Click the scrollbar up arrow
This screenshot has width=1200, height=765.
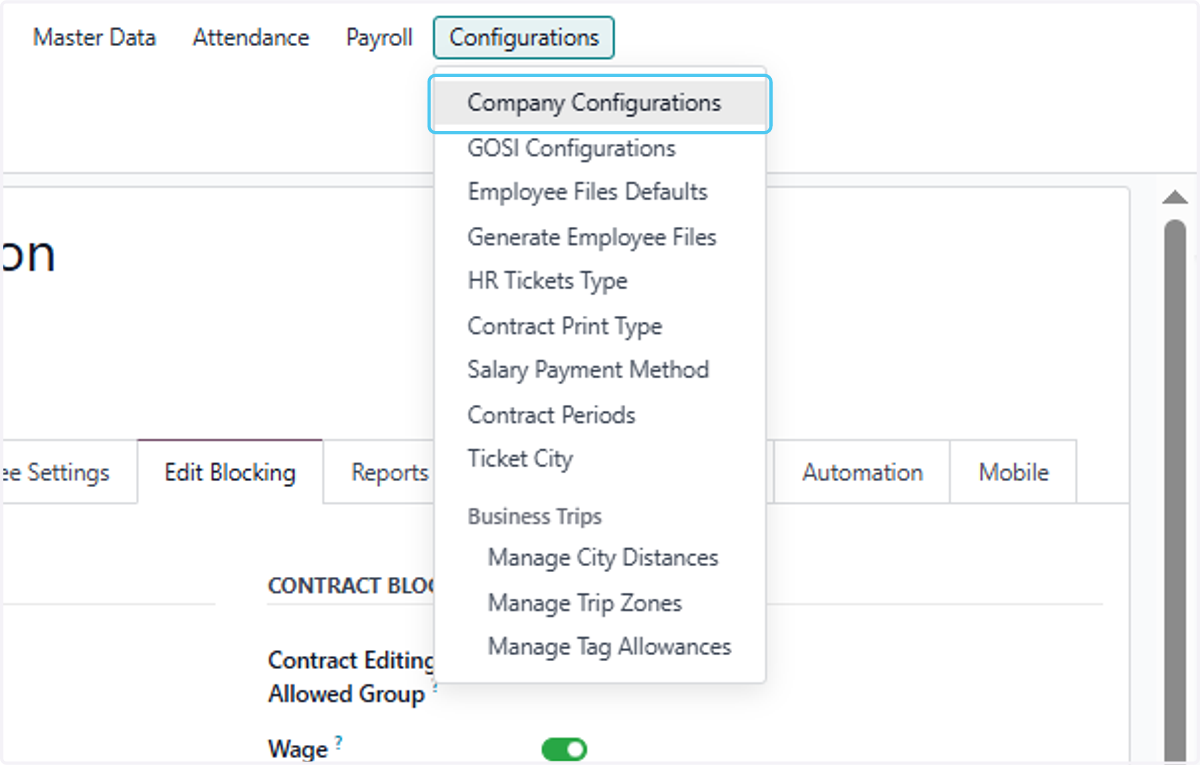(x=1175, y=198)
